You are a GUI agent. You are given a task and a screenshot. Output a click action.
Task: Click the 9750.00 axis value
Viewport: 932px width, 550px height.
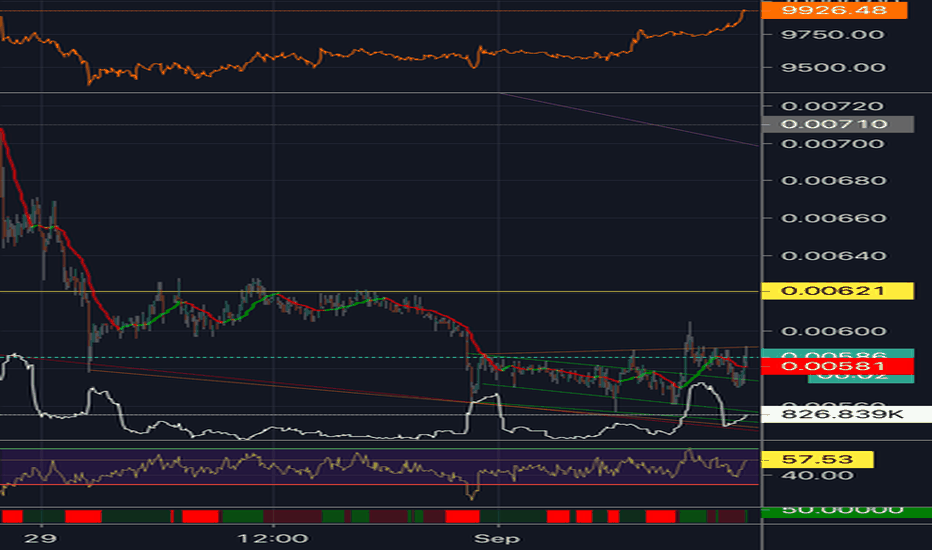(x=833, y=34)
